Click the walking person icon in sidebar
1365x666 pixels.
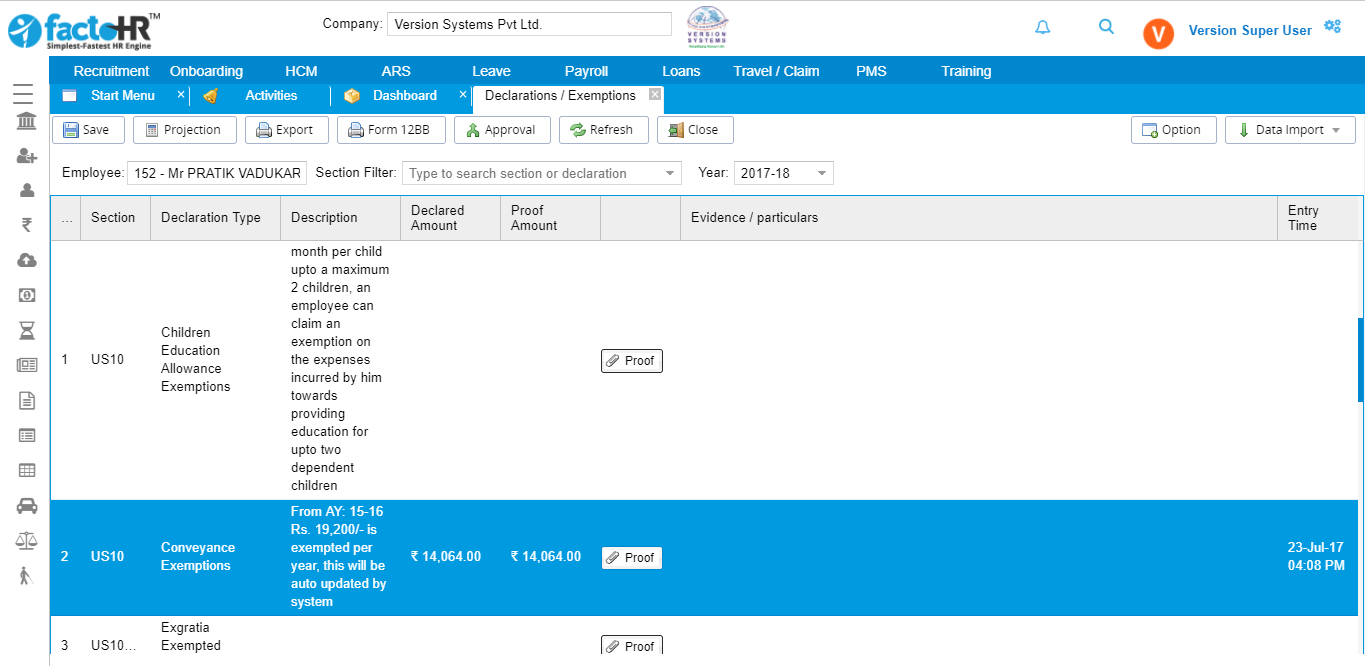pos(26,575)
